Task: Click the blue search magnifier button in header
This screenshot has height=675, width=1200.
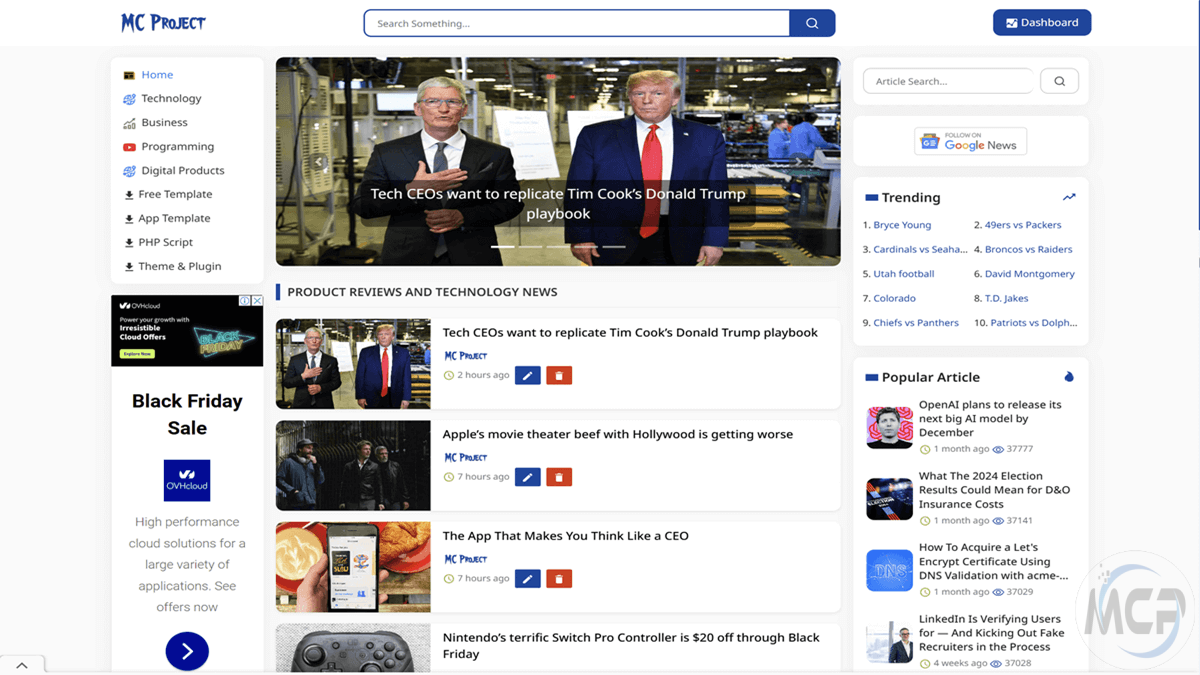Action: click(x=812, y=23)
